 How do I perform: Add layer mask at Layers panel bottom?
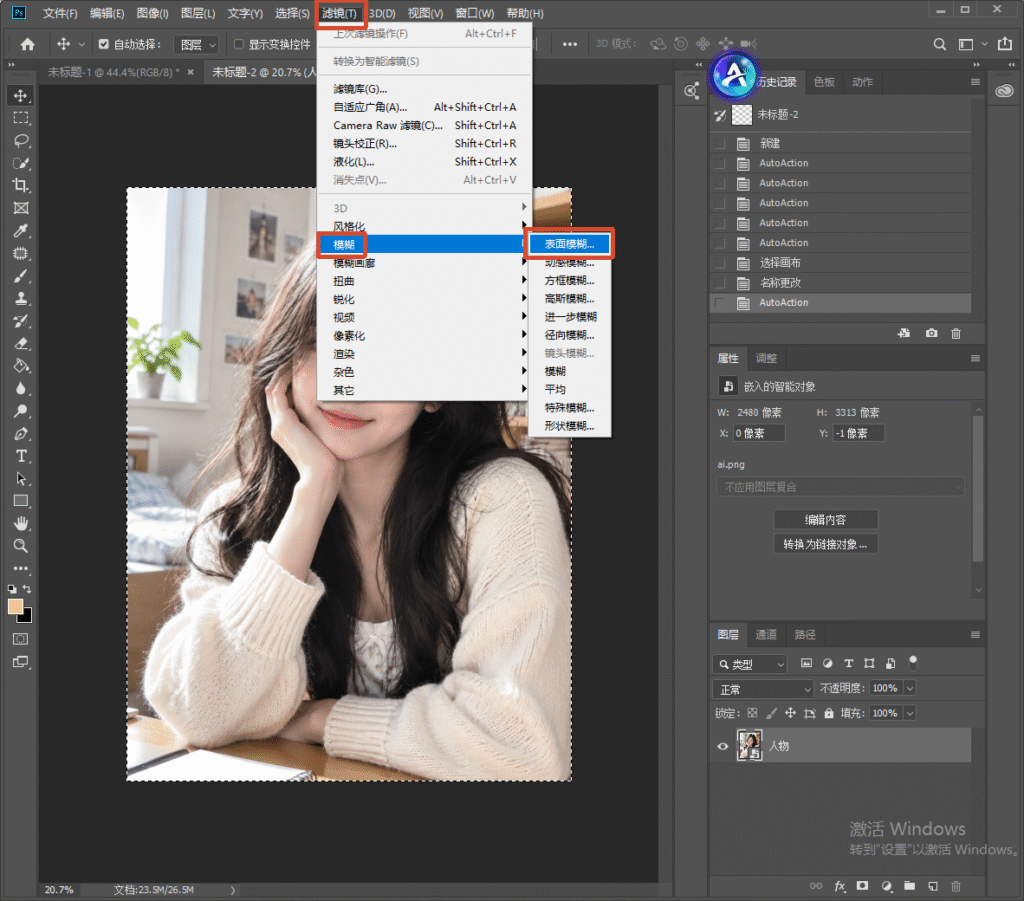click(x=862, y=886)
